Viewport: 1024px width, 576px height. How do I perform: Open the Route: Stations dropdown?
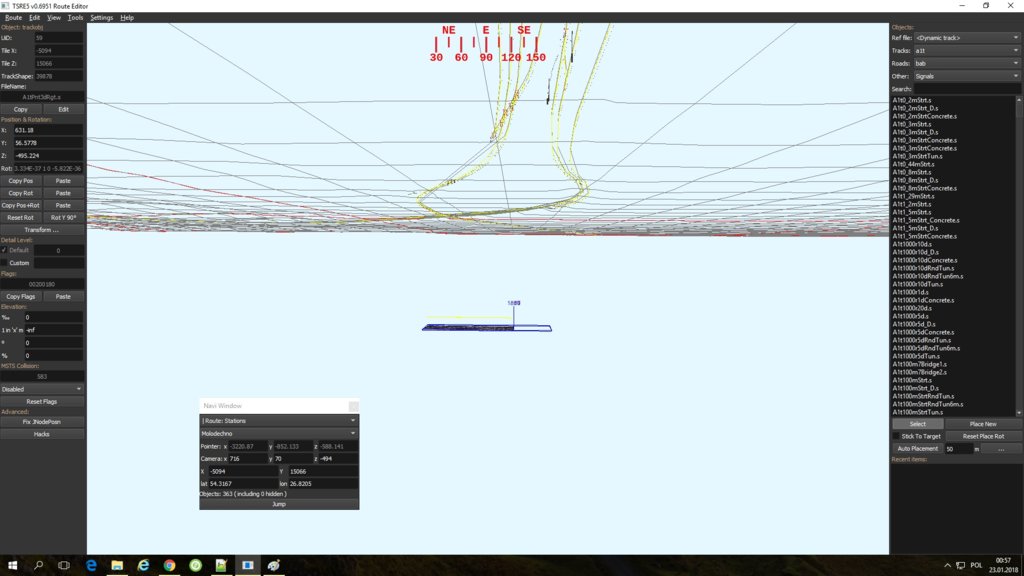[x=278, y=421]
